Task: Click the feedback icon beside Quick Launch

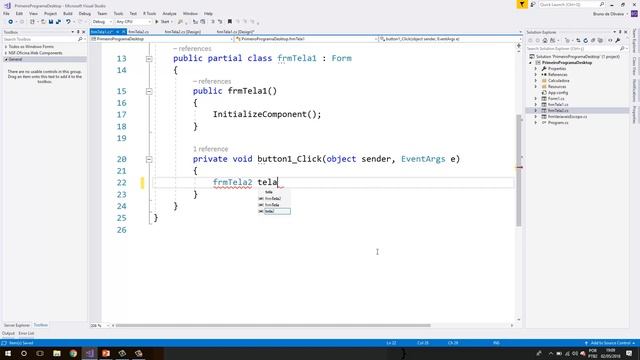Action: coord(533,4)
